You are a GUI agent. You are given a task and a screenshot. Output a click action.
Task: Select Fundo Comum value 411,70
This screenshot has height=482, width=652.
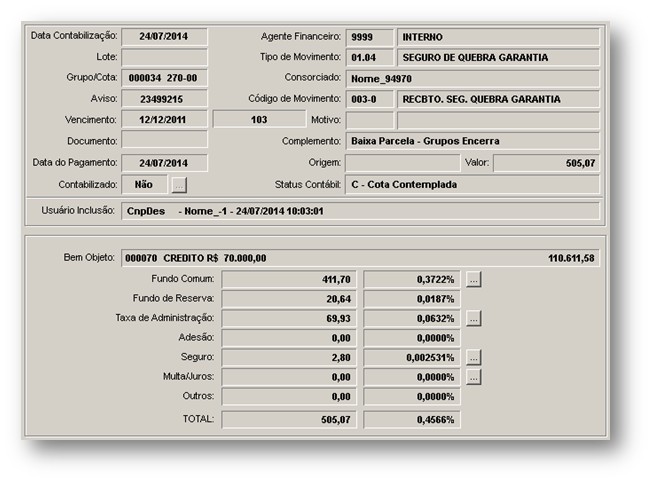click(289, 279)
